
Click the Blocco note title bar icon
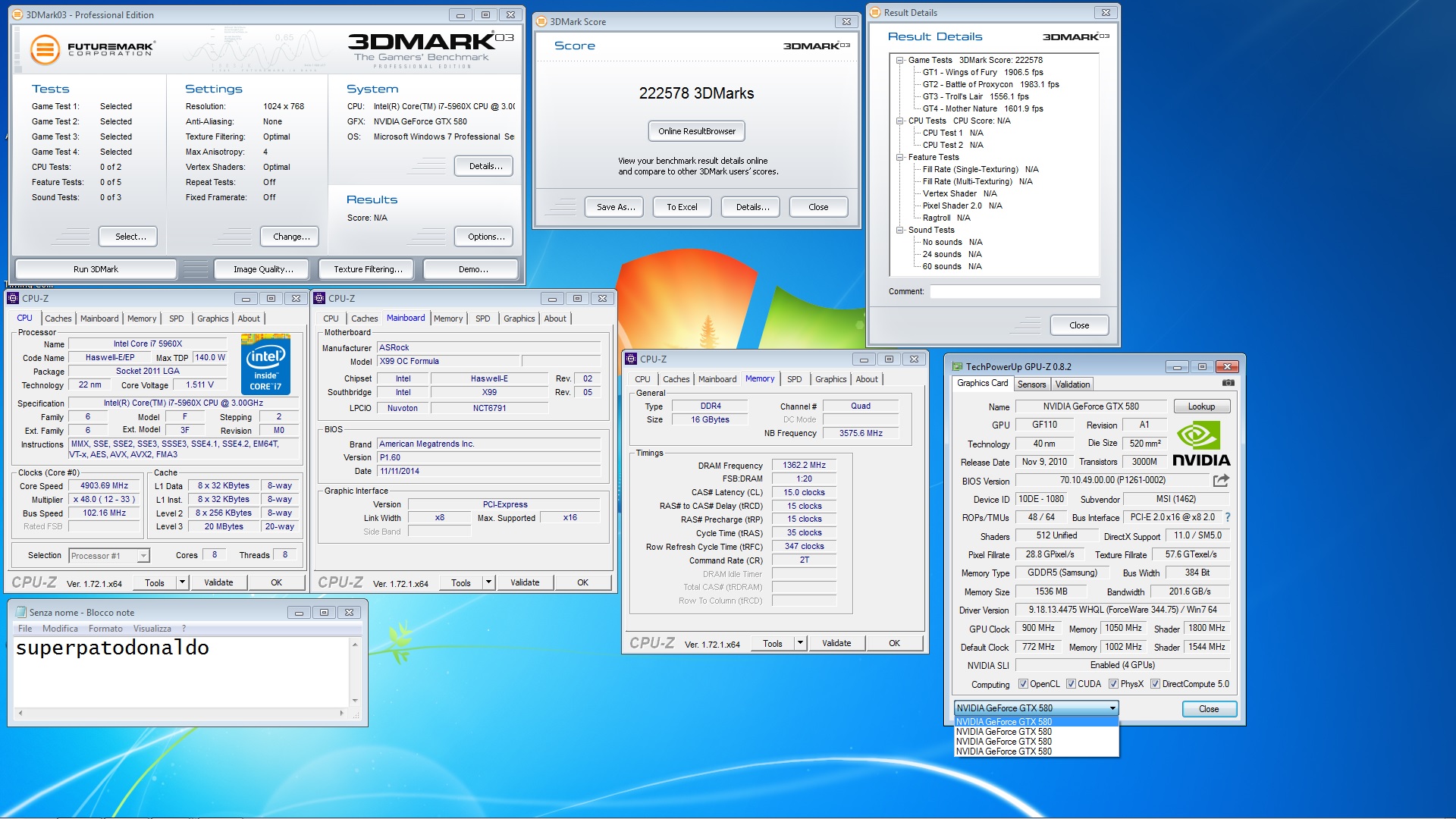(20, 612)
